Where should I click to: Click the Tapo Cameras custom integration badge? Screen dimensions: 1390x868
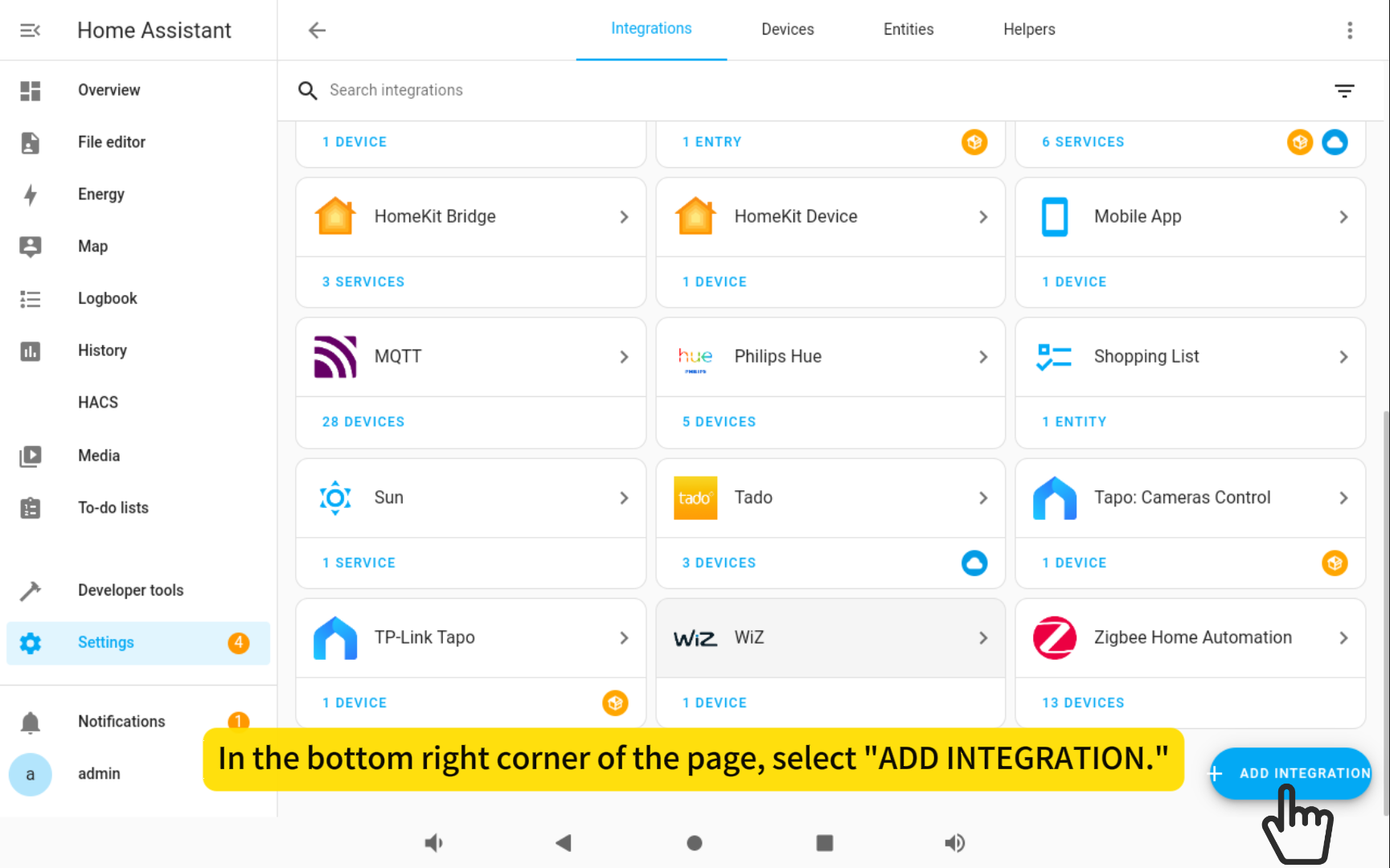point(1334,563)
